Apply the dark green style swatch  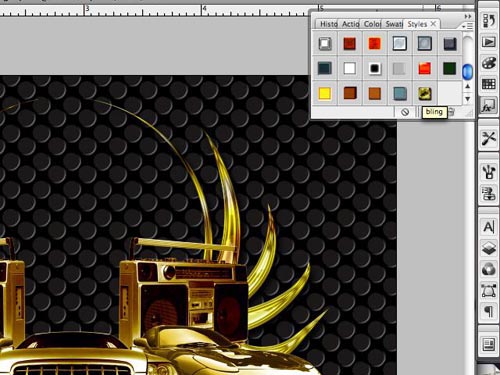coord(450,68)
